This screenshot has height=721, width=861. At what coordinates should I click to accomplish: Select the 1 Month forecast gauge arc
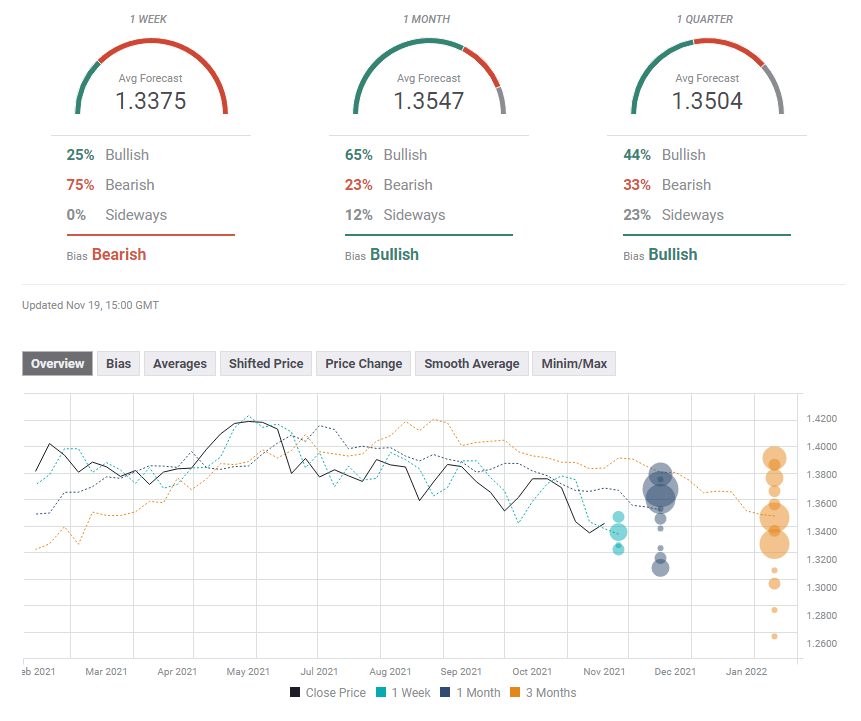(429, 45)
